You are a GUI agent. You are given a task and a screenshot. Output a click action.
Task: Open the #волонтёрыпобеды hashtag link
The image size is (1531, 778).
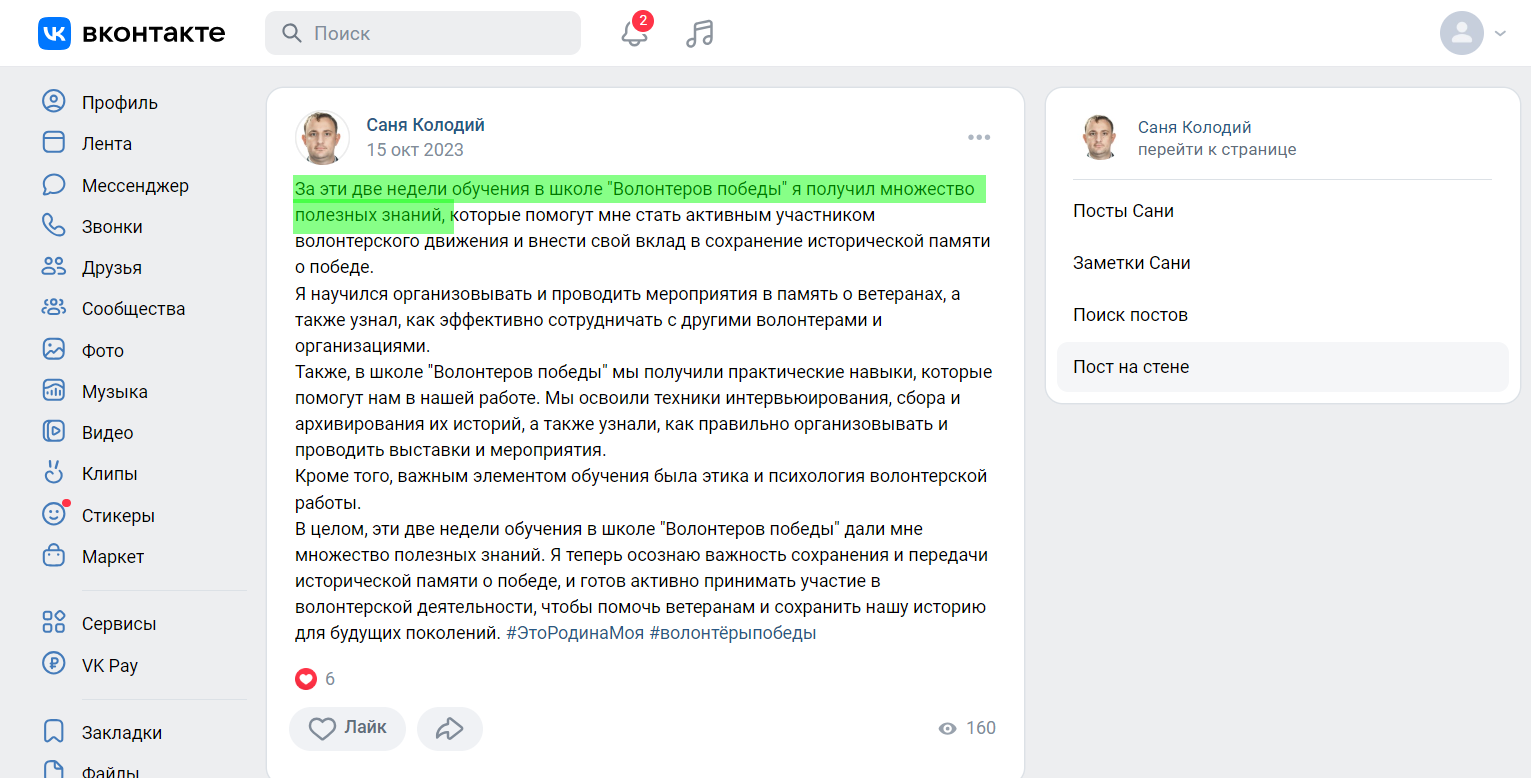click(733, 632)
